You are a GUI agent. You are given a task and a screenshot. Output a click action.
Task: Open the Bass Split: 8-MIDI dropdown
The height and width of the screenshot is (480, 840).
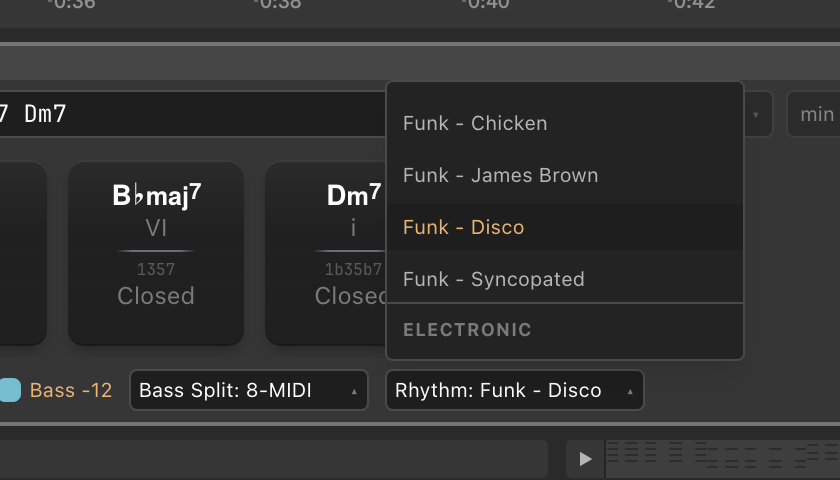pos(249,391)
